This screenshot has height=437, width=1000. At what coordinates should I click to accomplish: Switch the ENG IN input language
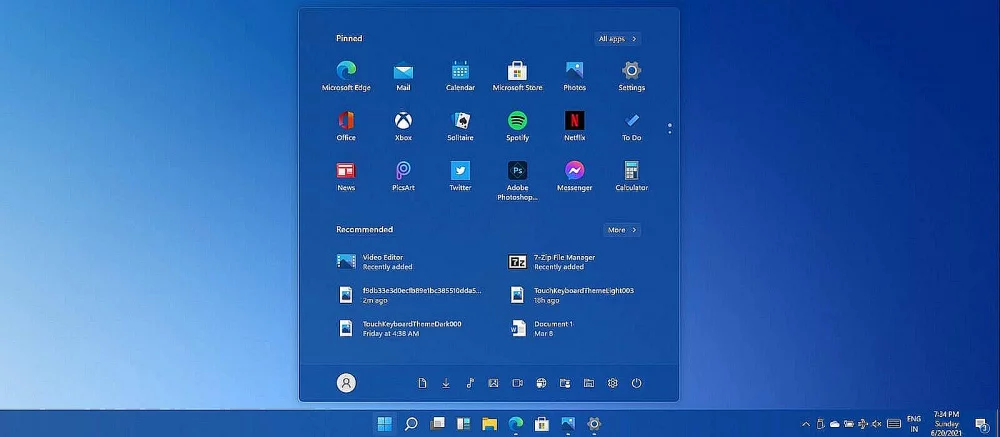point(914,424)
